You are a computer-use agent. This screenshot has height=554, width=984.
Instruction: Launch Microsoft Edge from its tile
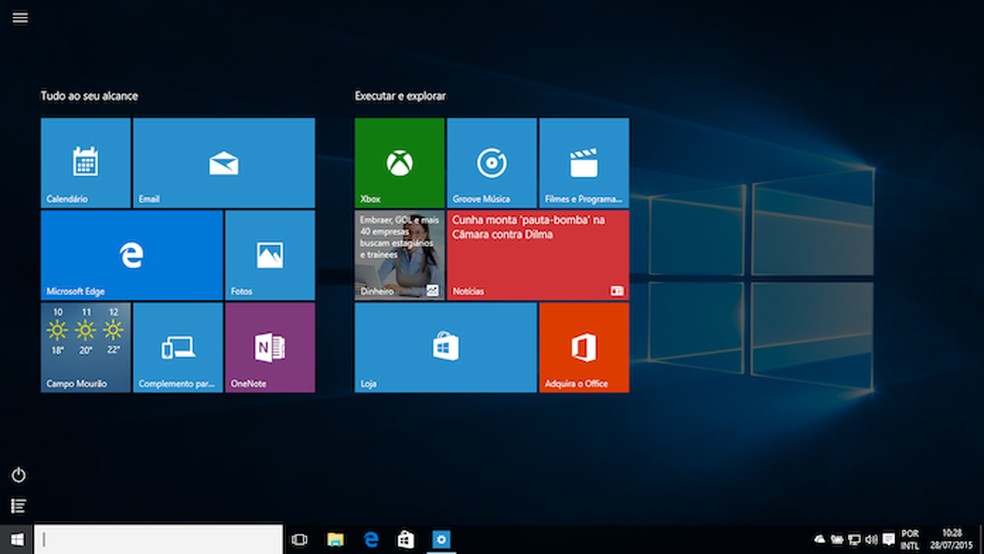pyautogui.click(x=131, y=255)
